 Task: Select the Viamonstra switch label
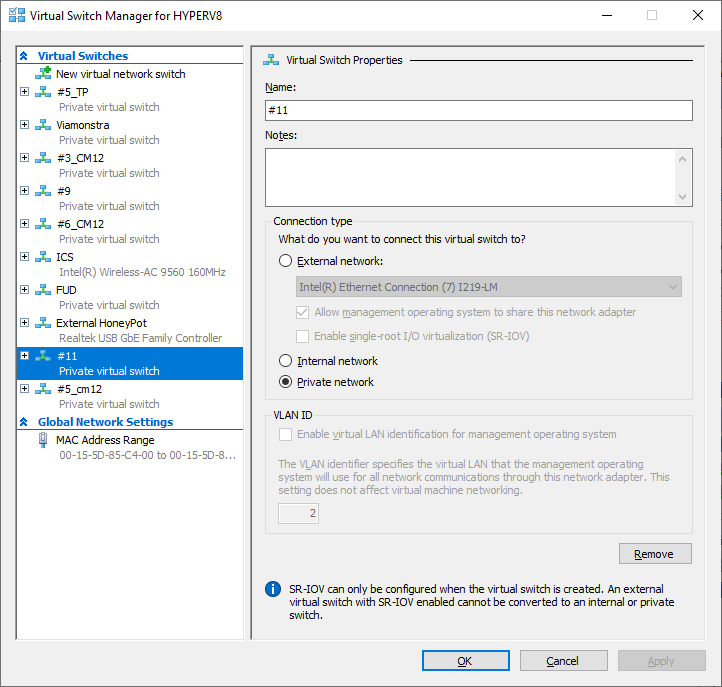click(83, 125)
